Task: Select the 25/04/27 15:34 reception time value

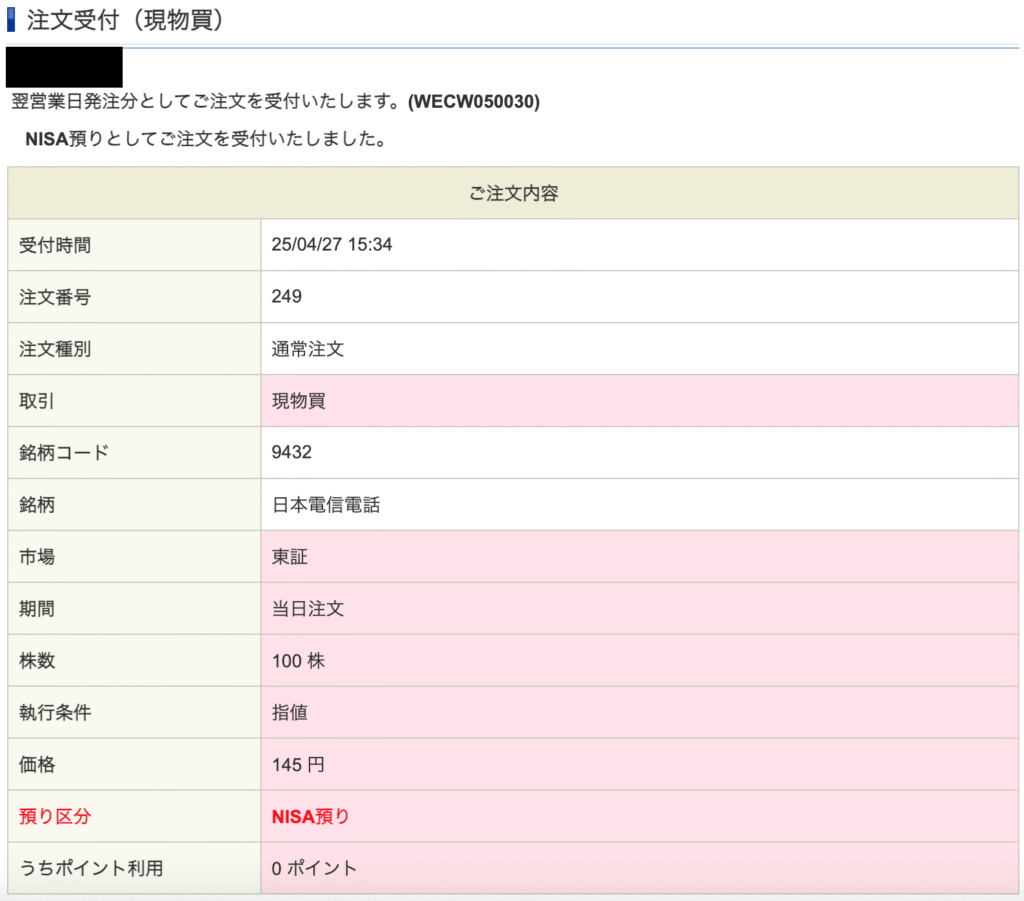Action: point(332,245)
